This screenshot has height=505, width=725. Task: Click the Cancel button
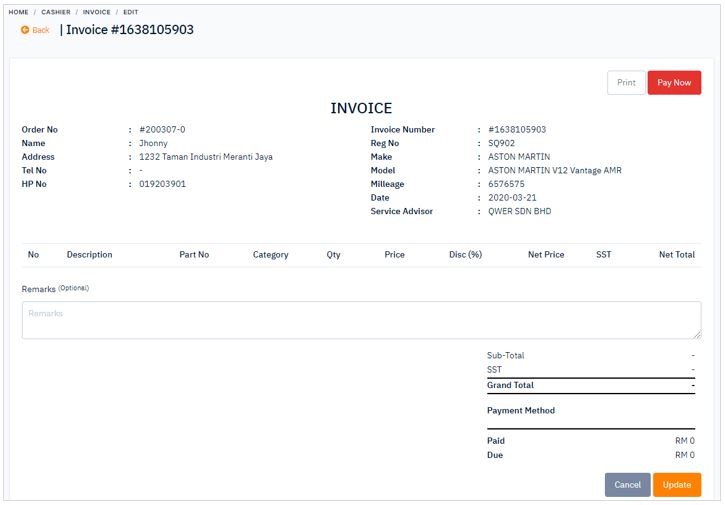[627, 485]
